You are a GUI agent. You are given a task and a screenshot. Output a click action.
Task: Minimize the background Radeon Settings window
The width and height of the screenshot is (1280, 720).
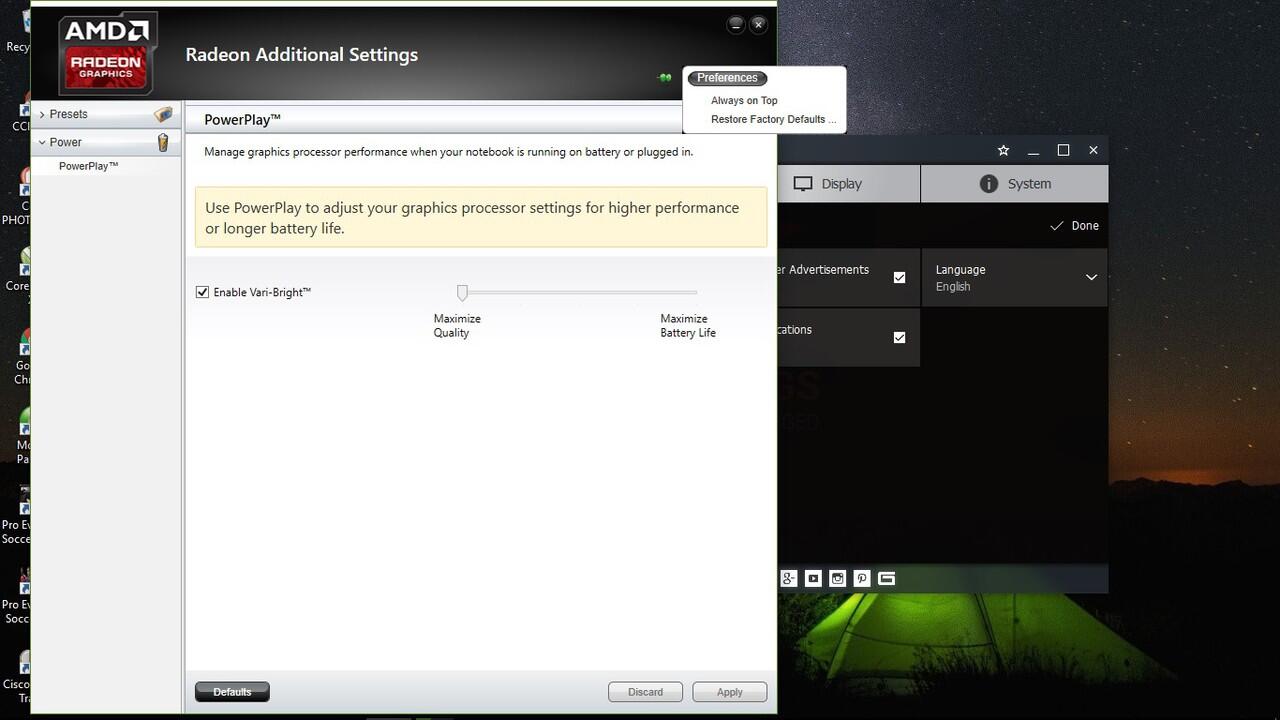pos(1033,150)
